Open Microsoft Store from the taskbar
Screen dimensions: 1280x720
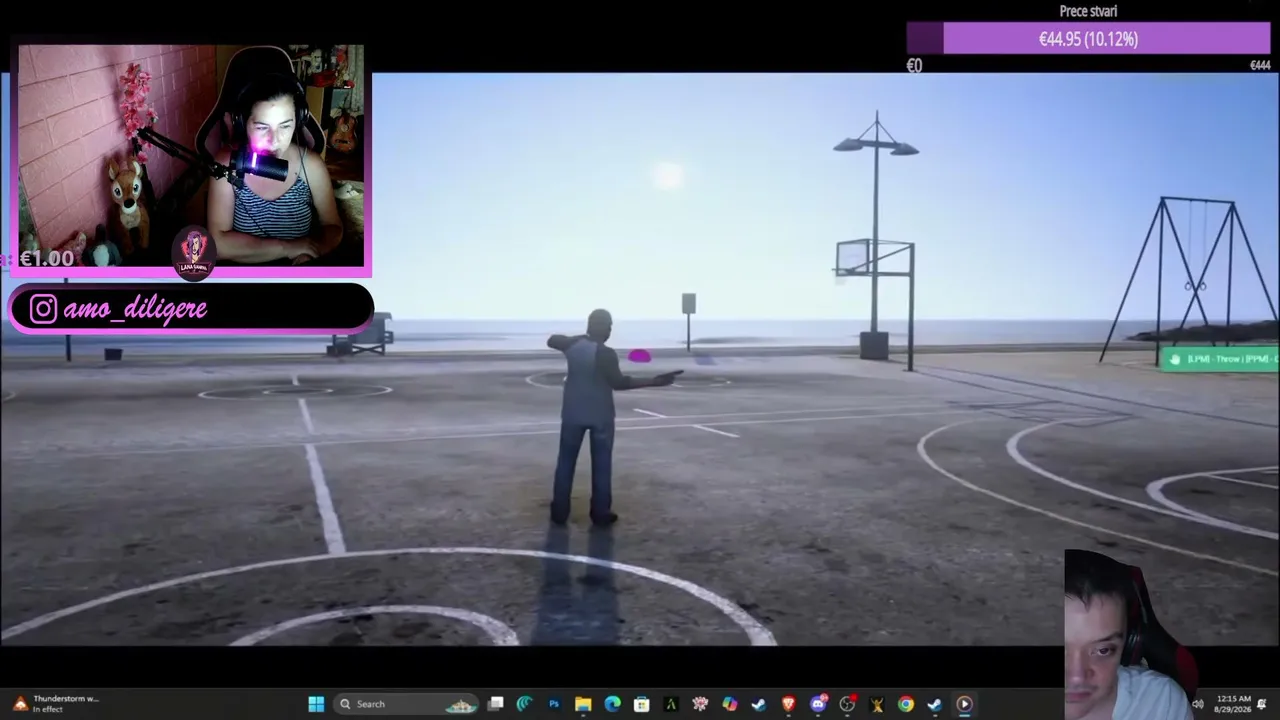(x=642, y=704)
